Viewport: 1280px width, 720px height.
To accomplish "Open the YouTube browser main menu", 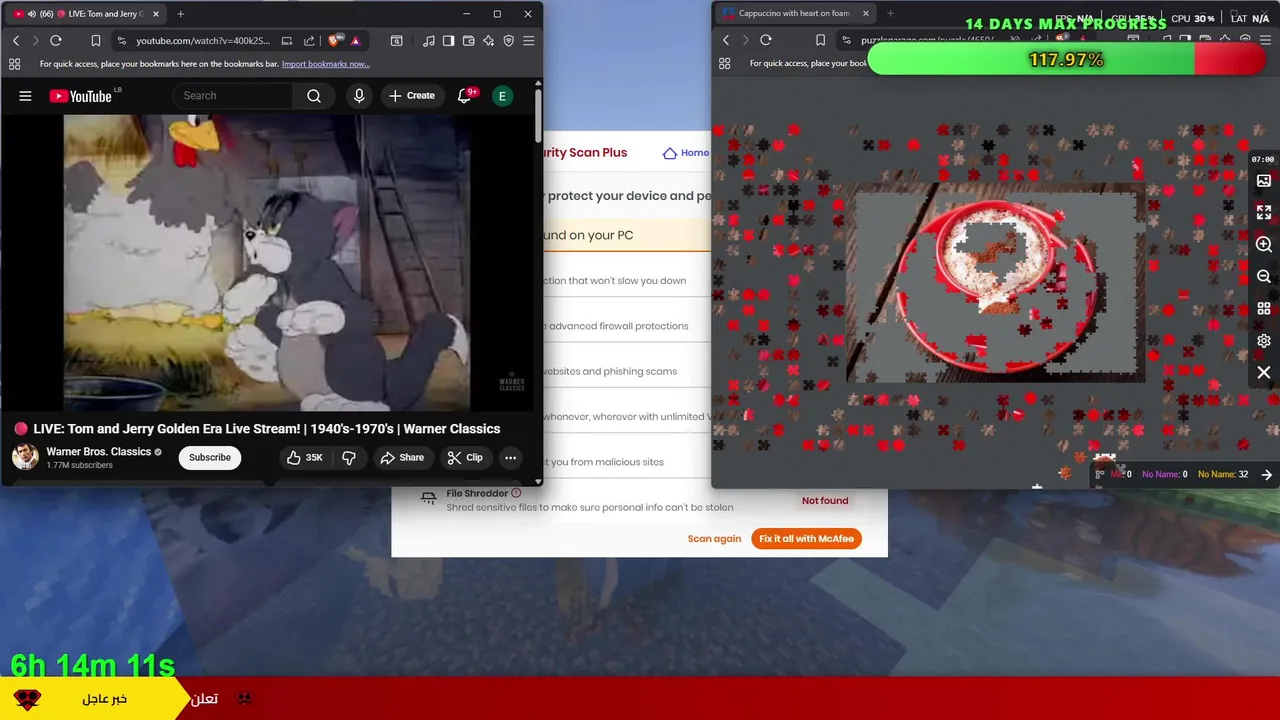I will coord(529,41).
